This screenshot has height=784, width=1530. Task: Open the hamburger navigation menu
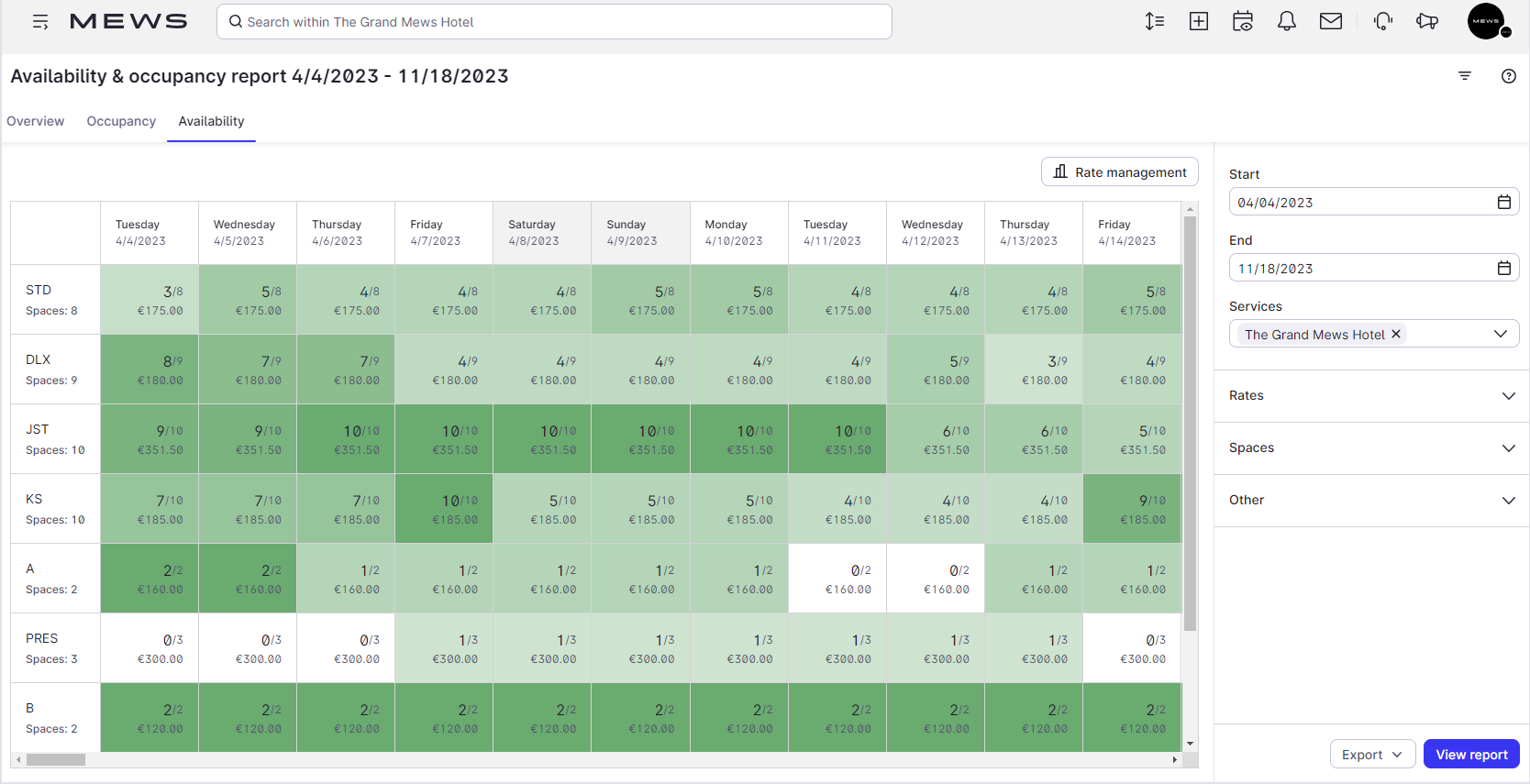pos(40,22)
